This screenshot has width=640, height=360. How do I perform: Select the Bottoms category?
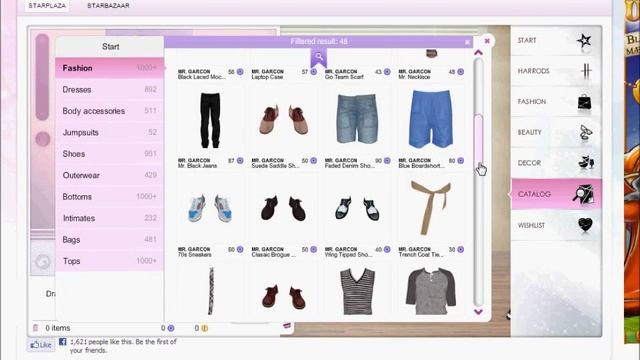tap(109, 197)
